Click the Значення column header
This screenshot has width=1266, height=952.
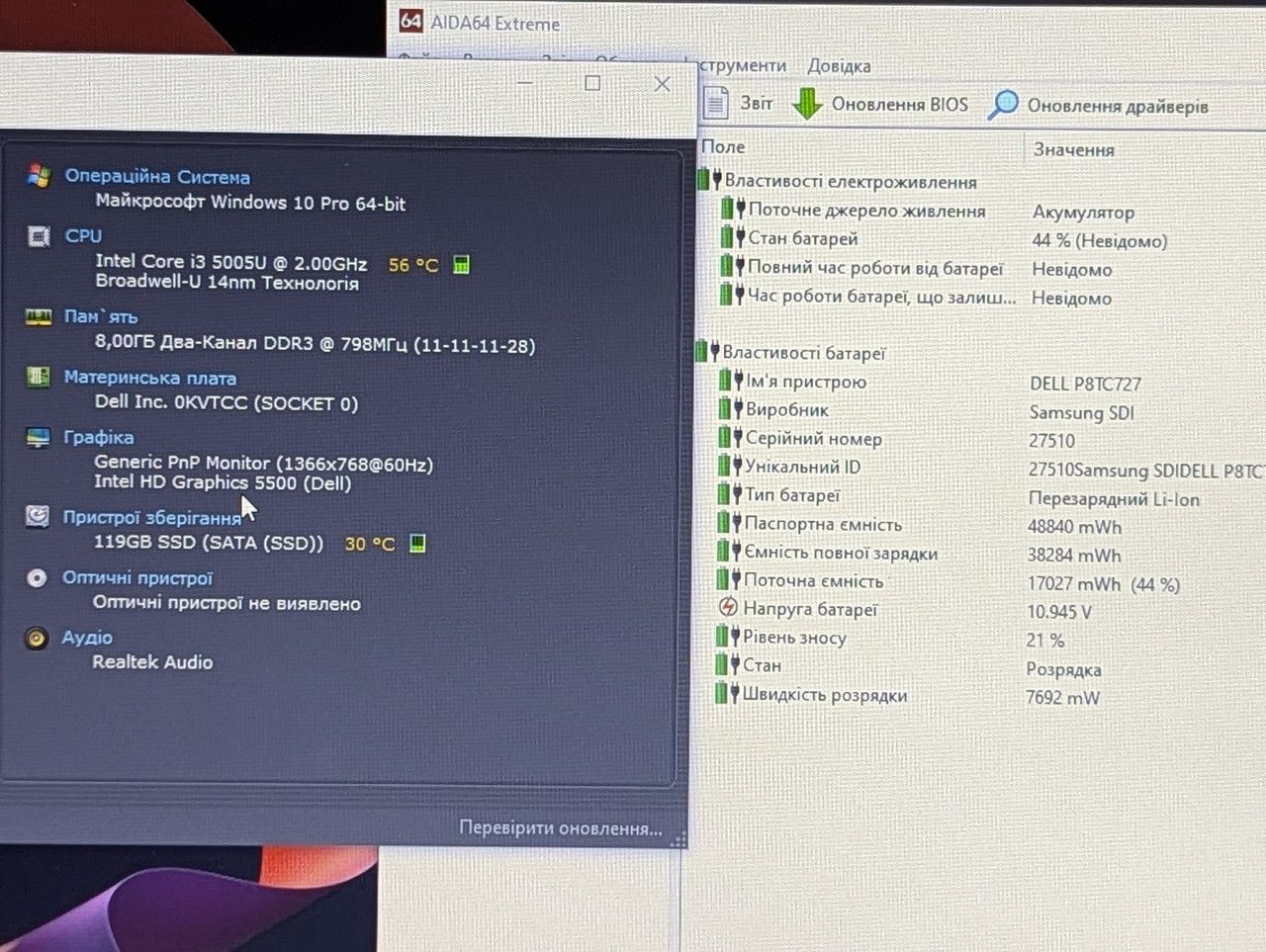point(1074,150)
